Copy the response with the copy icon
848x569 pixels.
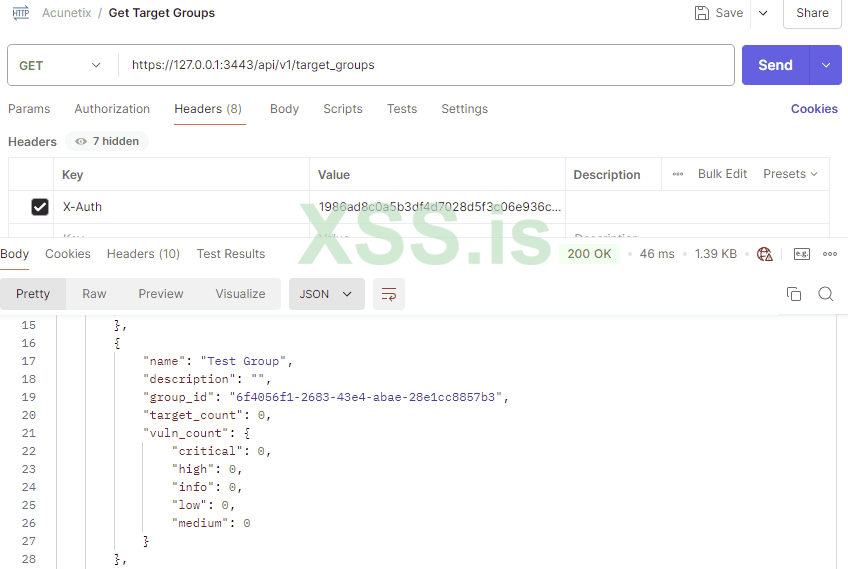point(794,294)
